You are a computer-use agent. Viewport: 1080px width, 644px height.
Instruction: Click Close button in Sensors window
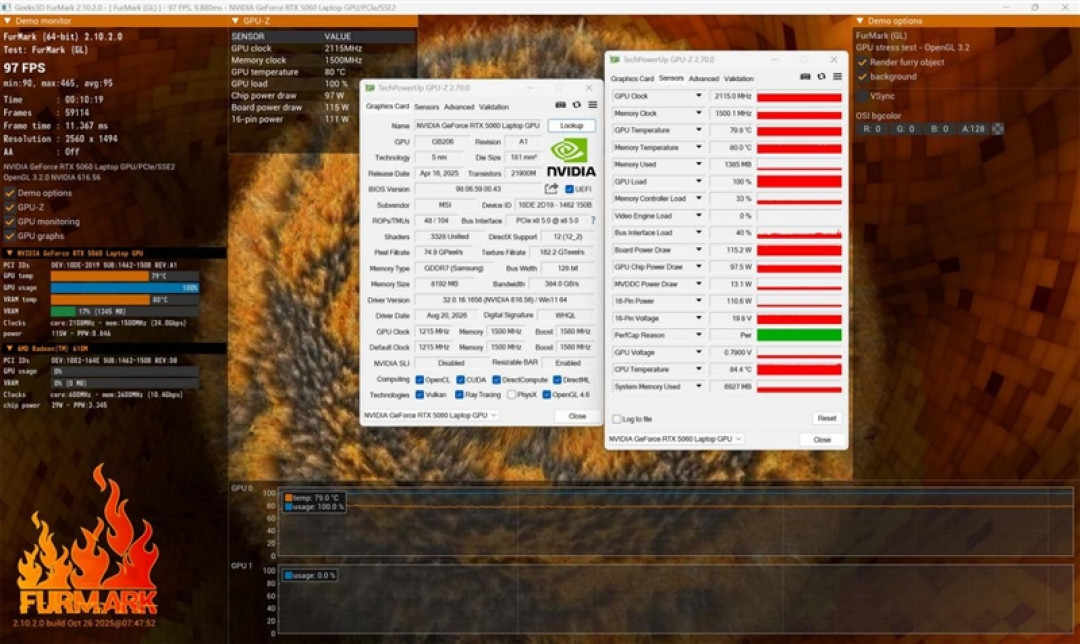click(x=822, y=439)
